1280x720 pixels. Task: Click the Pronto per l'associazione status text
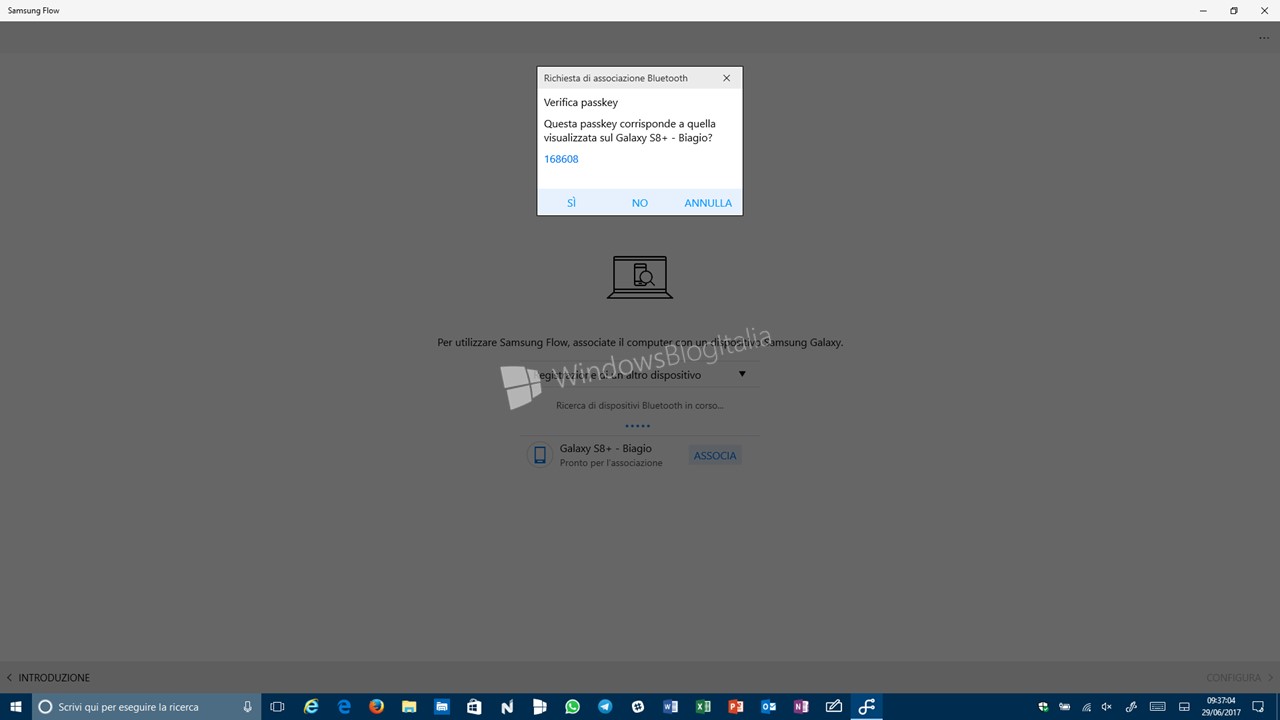tap(611, 463)
